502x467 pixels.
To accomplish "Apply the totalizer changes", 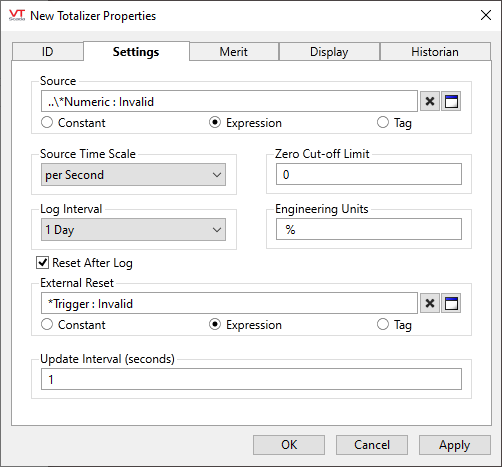I will click(455, 445).
